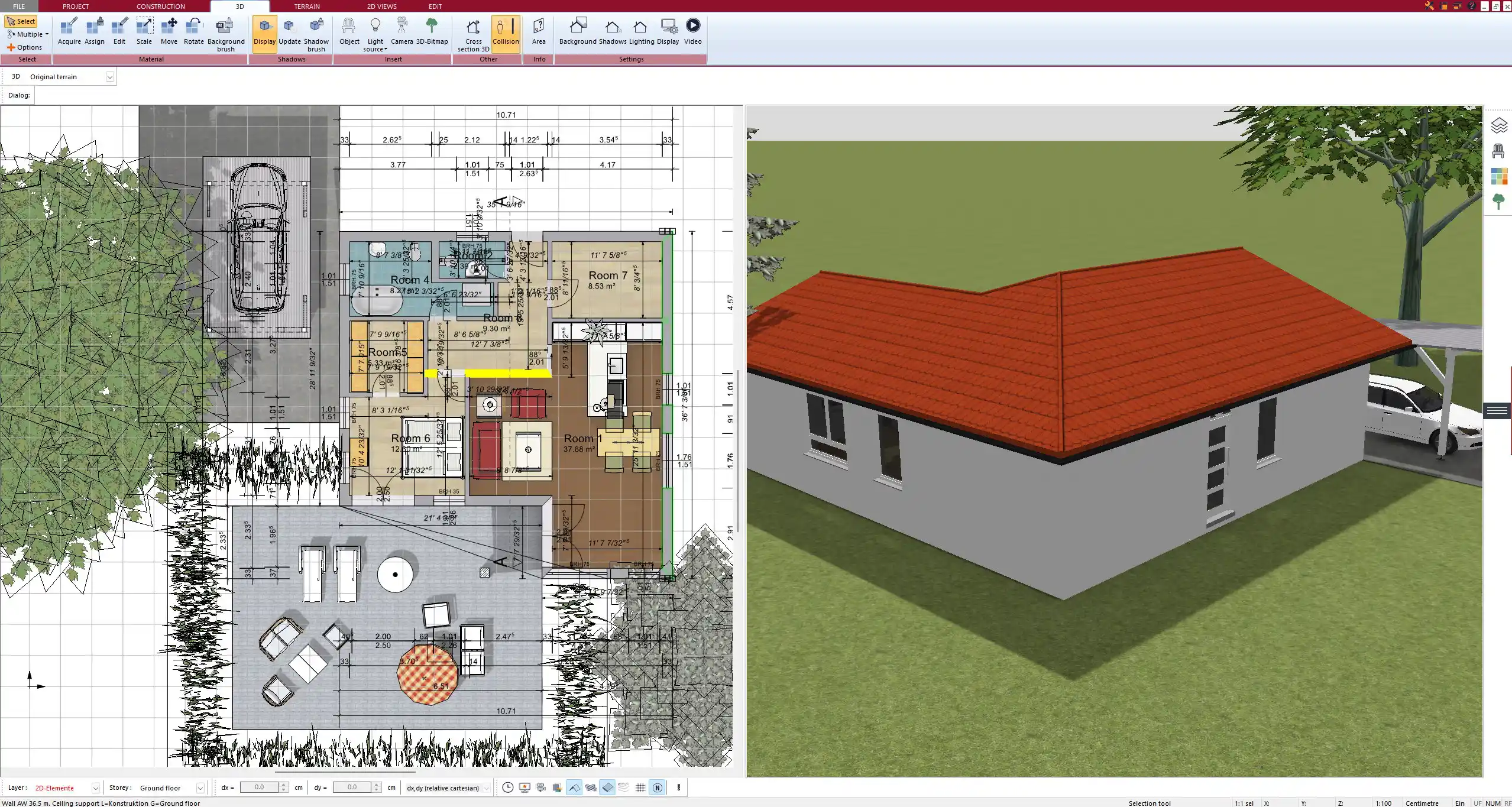The image size is (1512, 807).
Task: Activate Cross section 3D
Action: (x=472, y=33)
